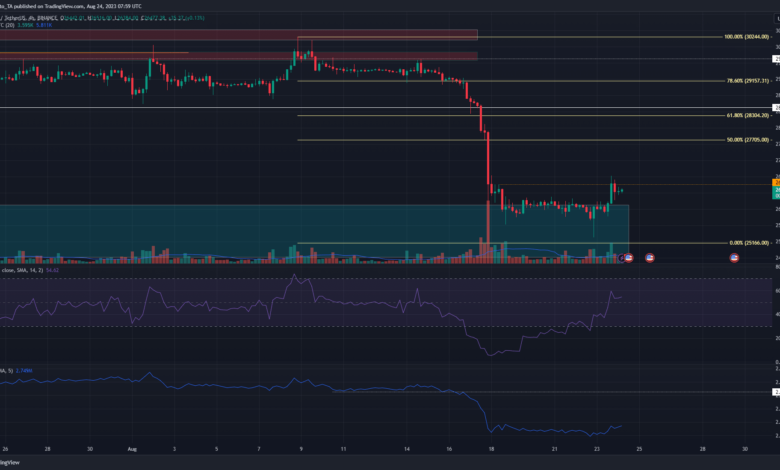This screenshot has height=470, width=780.
Task: Click date 18 on the time axis
Action: [x=490, y=450]
